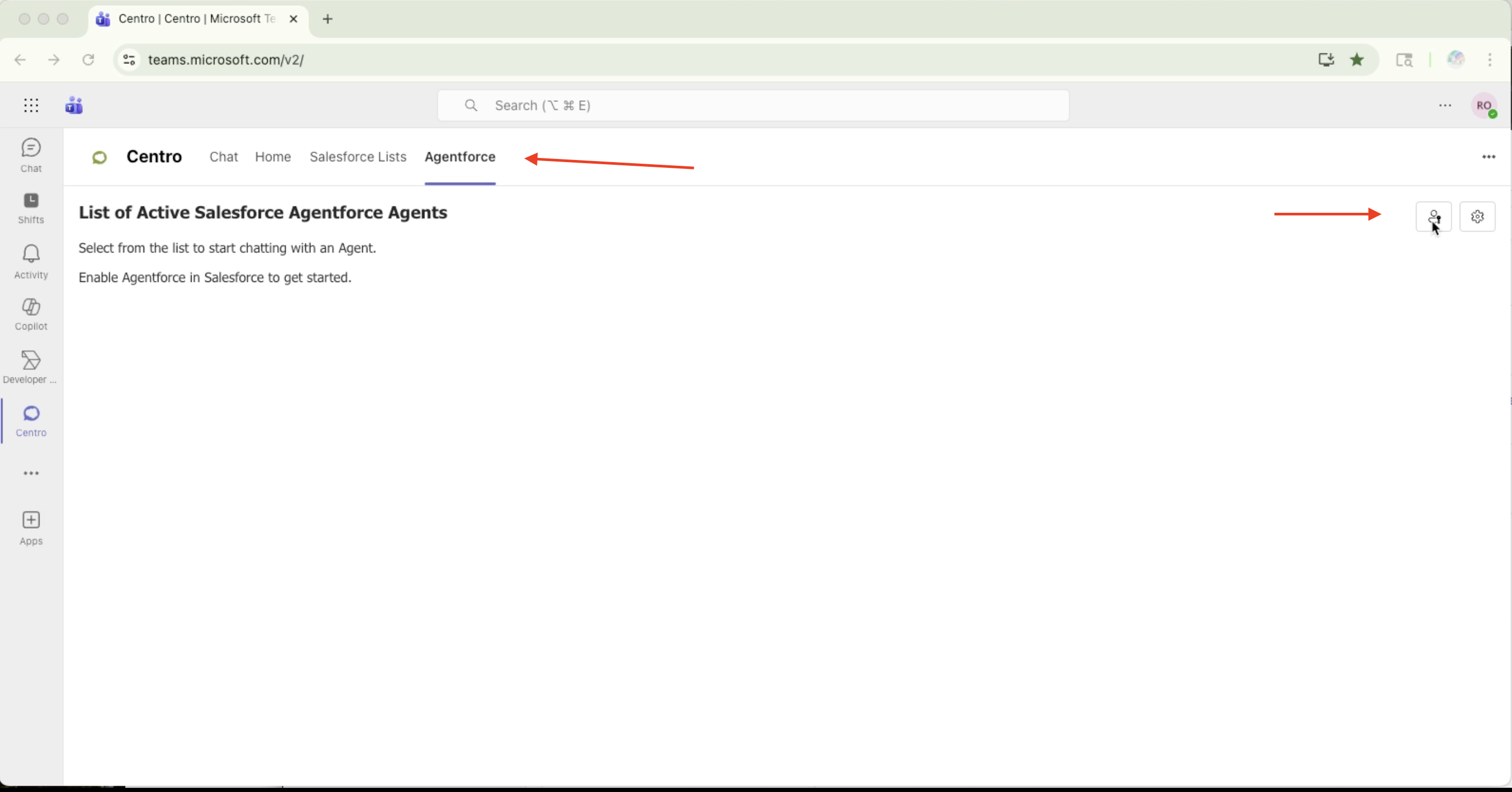Switch to the Salesforce Lists tab
The image size is (1512, 792).
tap(357, 157)
